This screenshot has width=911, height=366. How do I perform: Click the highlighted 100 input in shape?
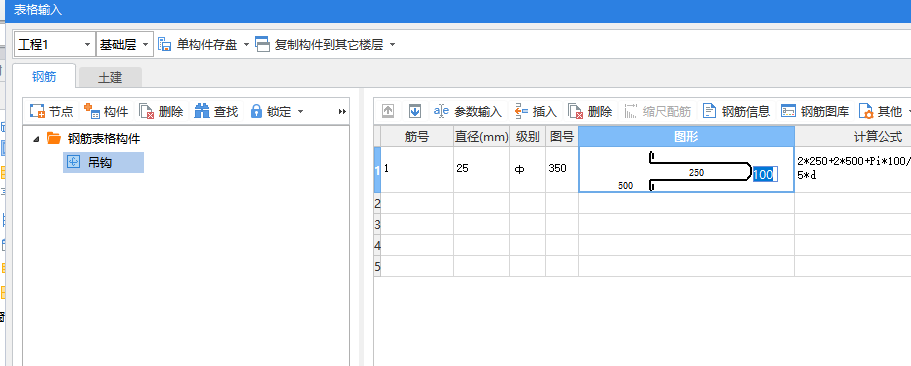click(765, 174)
